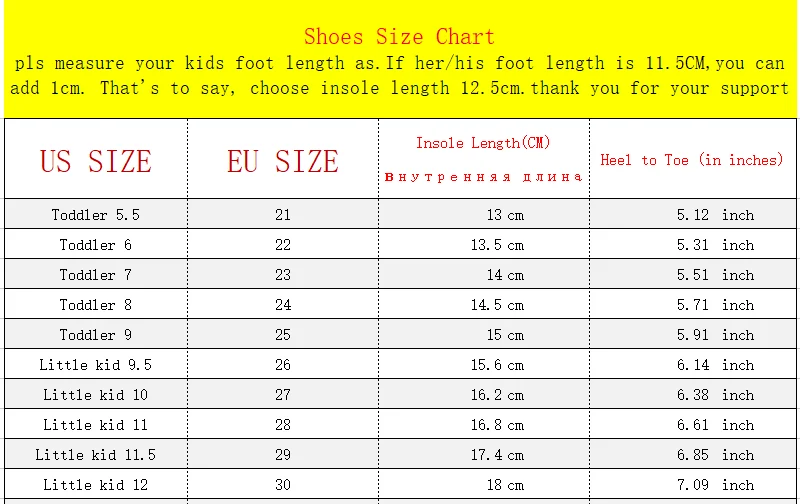Select the Toddler 7 row label
The image size is (800, 504).
coord(96,275)
